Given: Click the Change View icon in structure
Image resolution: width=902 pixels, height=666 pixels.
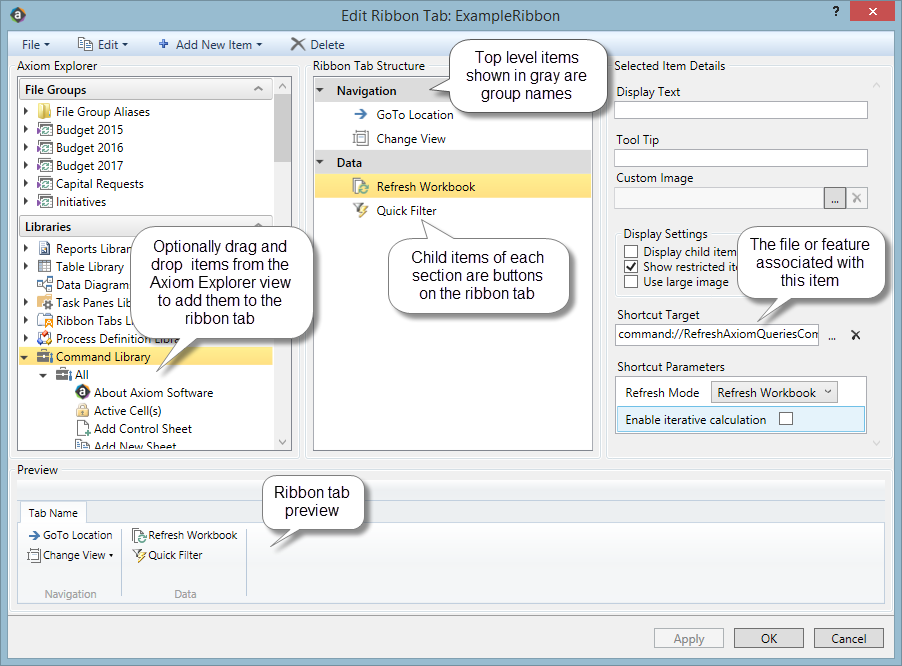Looking at the screenshot, I should (x=361, y=139).
